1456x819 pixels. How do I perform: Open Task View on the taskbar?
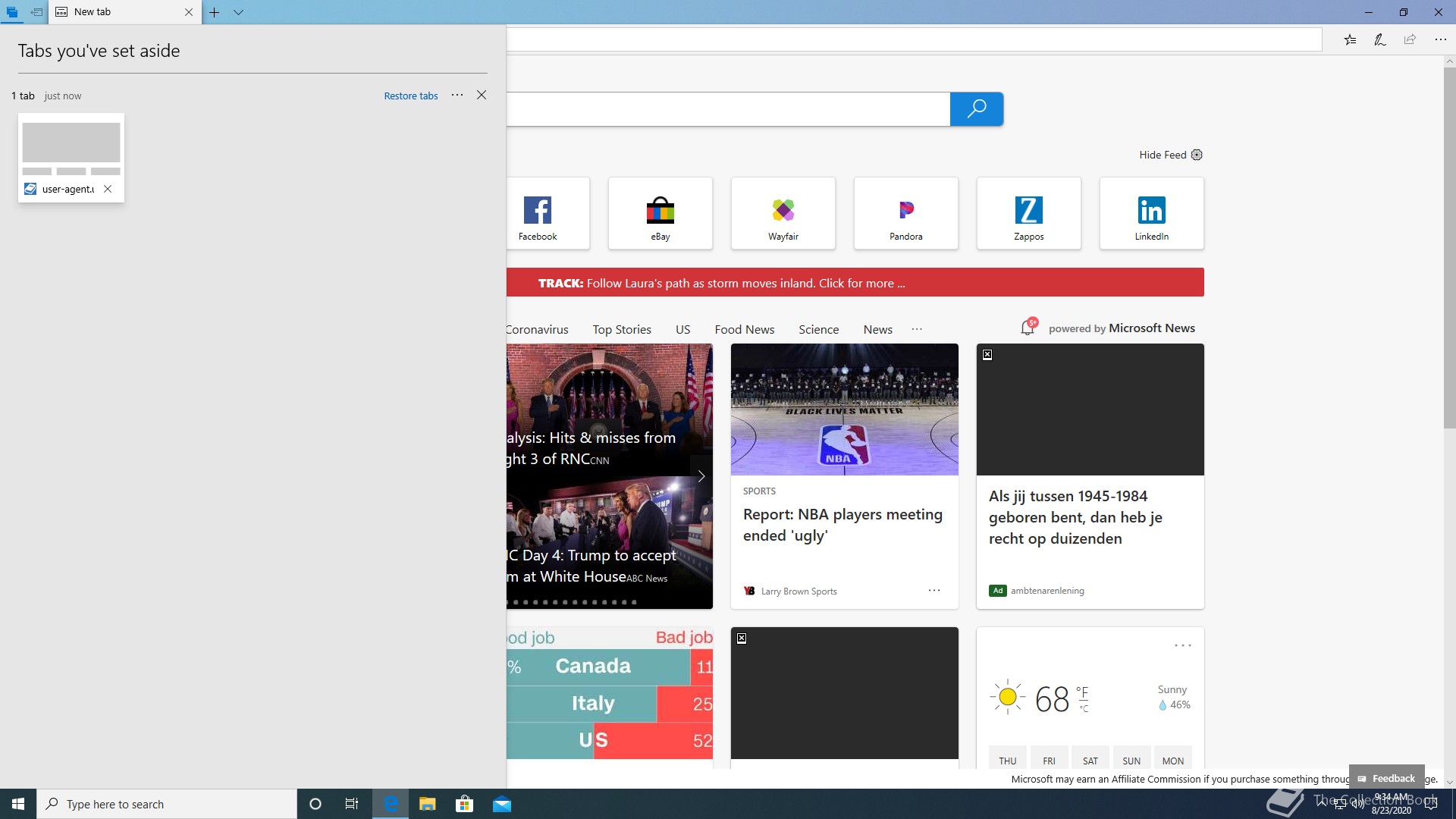click(x=352, y=804)
